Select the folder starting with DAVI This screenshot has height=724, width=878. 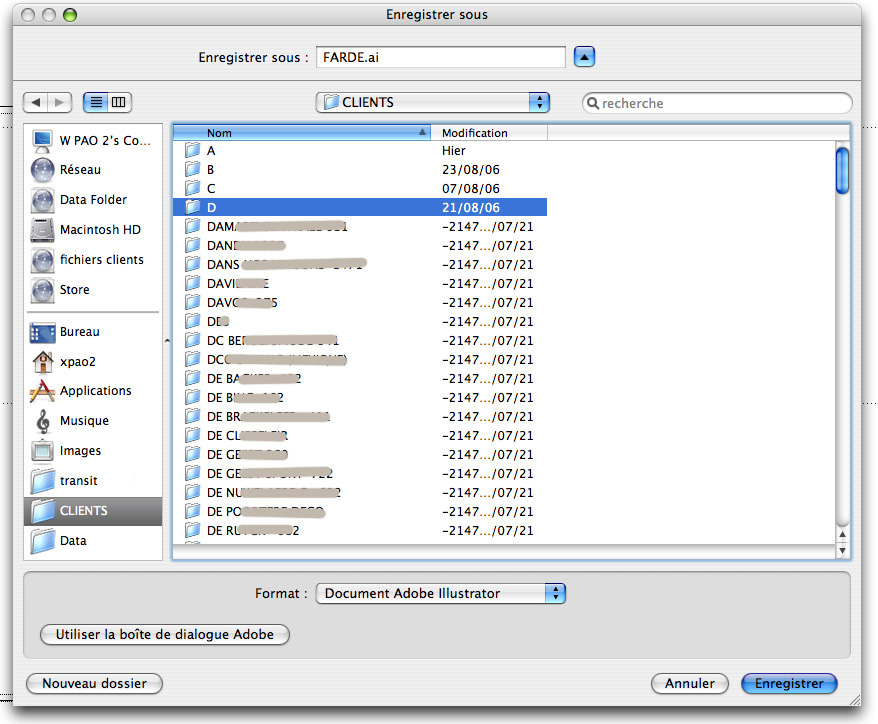[360, 283]
